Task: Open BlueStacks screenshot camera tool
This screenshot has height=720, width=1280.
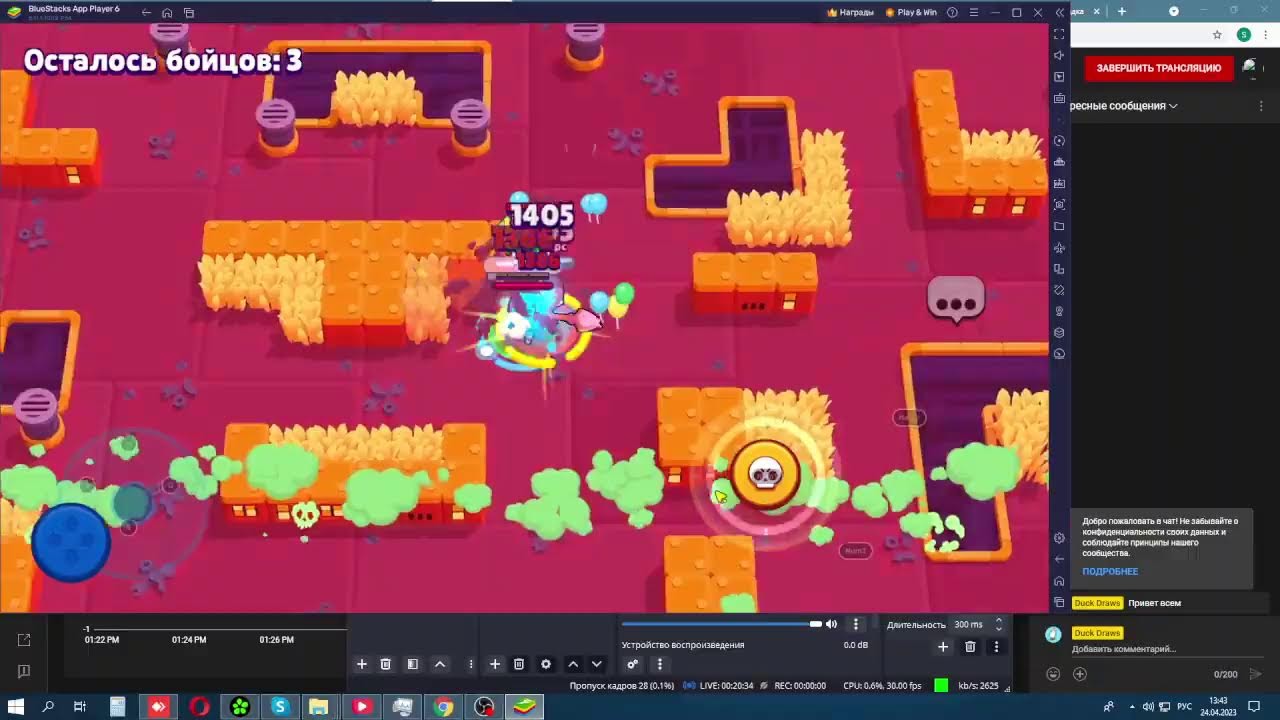Action: (1059, 205)
